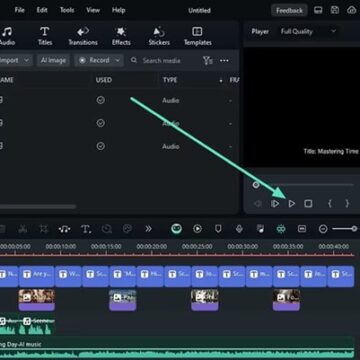
Task: Click the AI Image button
Action: coord(53,60)
